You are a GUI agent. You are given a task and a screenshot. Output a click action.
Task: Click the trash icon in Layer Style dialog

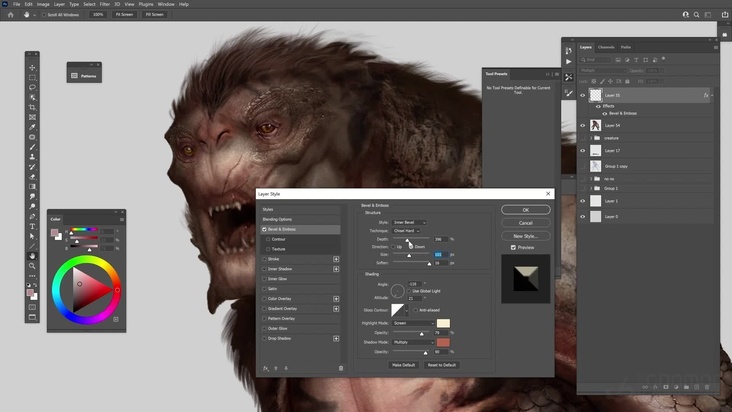click(341, 368)
